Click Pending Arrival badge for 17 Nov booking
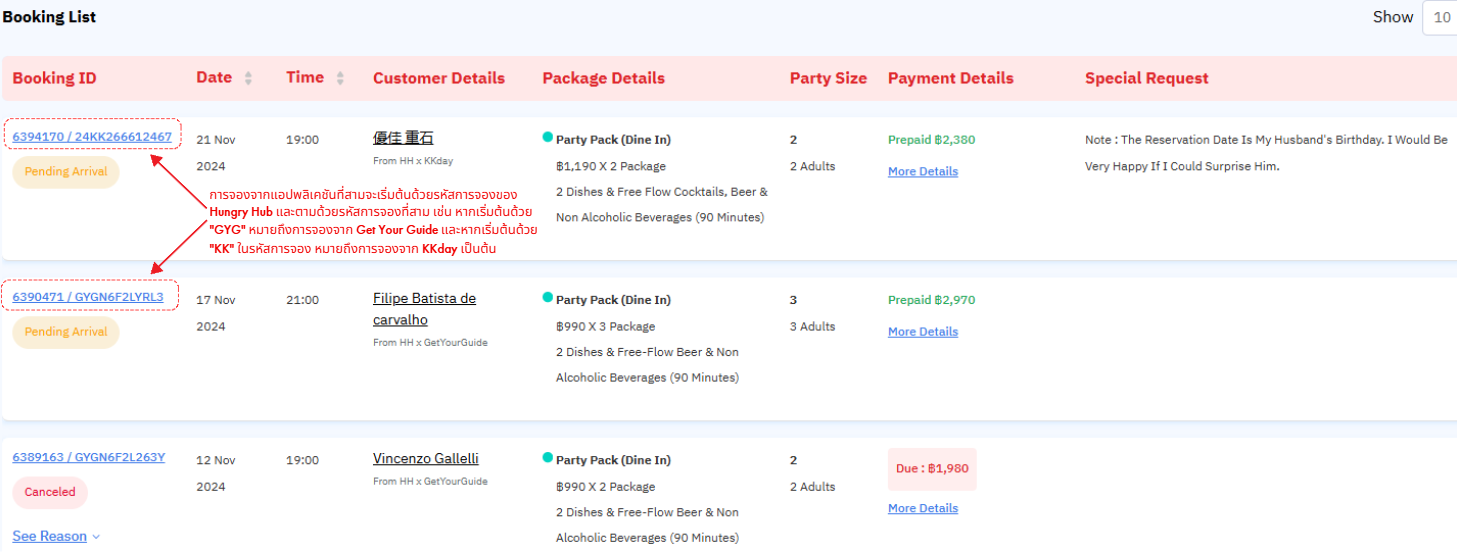This screenshot has height=556, width=1457. point(66,332)
